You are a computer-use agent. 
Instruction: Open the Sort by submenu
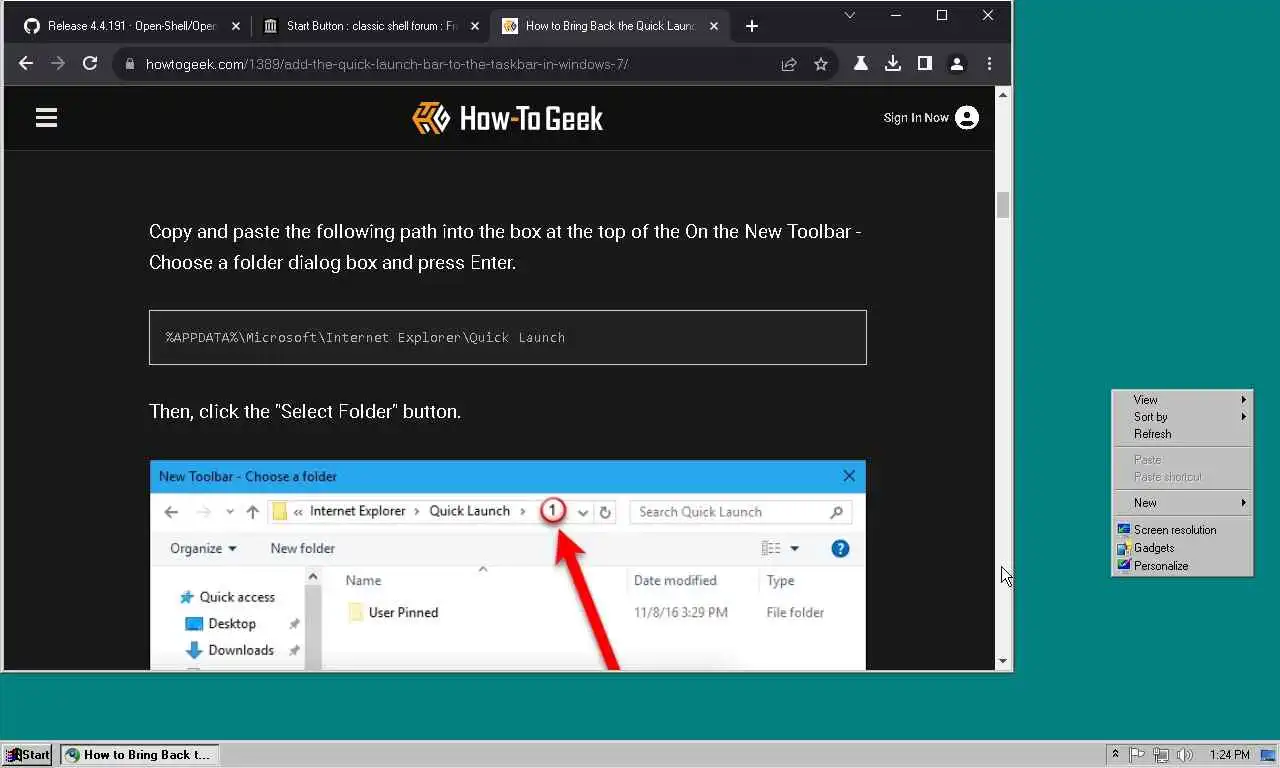click(1182, 416)
